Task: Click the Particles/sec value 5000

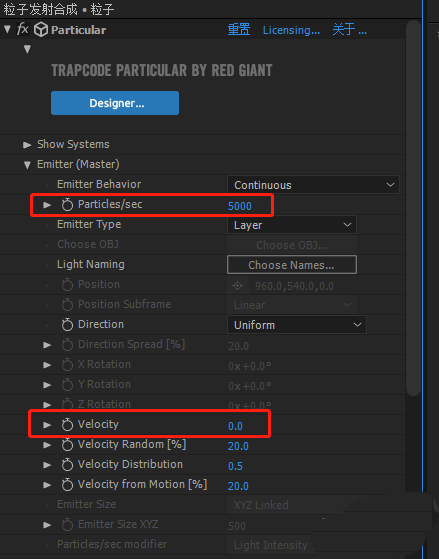Action: (x=240, y=206)
